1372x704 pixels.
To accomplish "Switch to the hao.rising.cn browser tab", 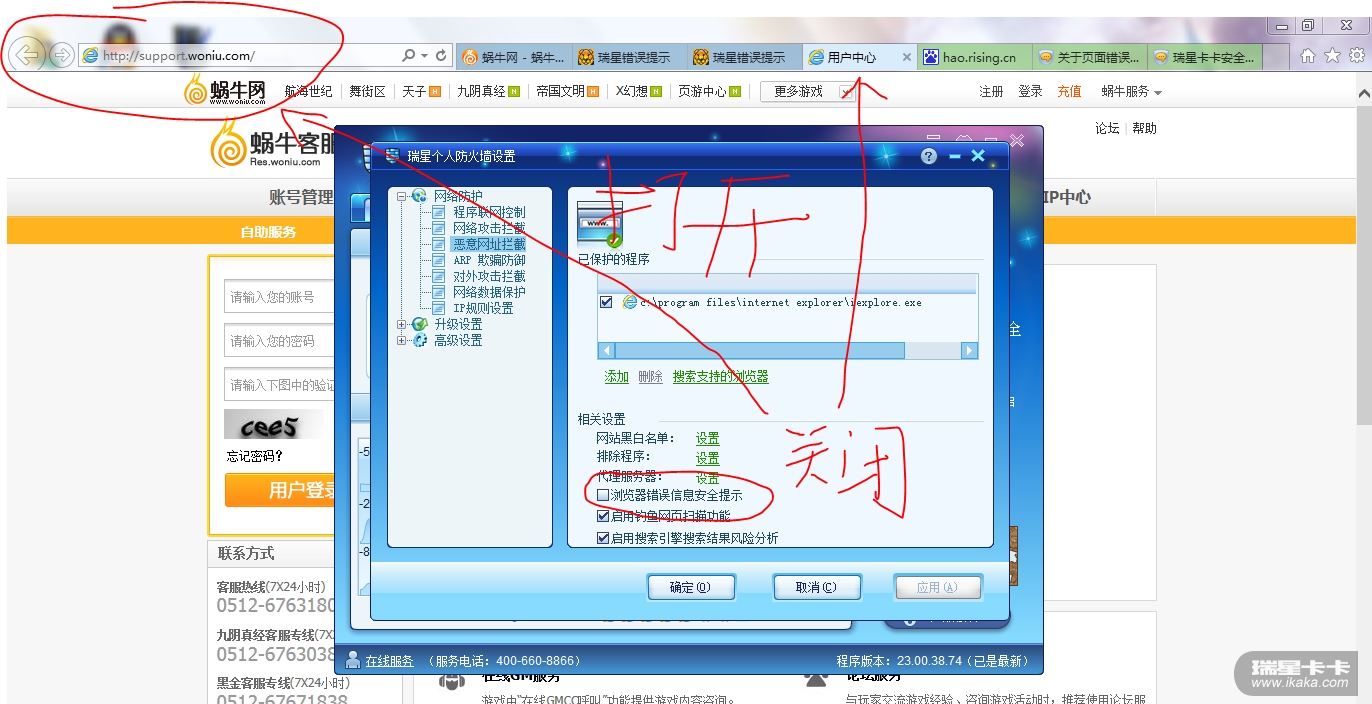I will coord(976,57).
